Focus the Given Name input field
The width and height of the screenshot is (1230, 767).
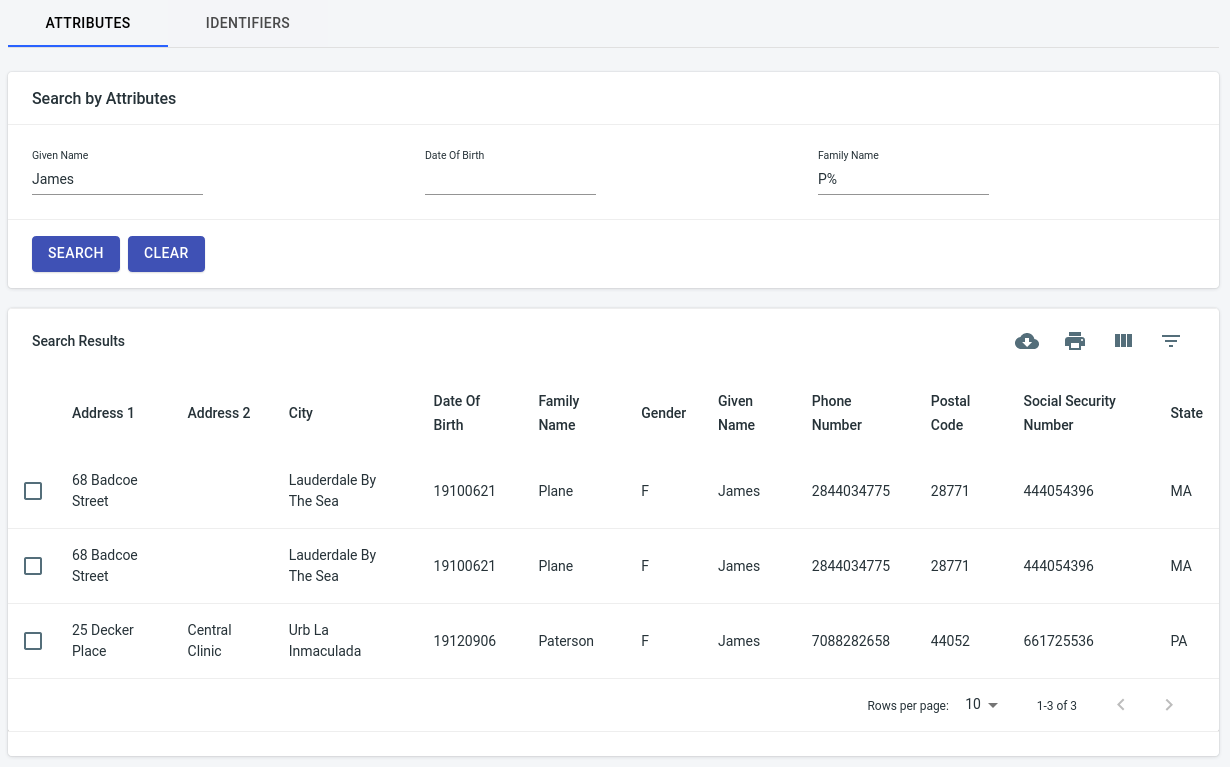(x=117, y=179)
